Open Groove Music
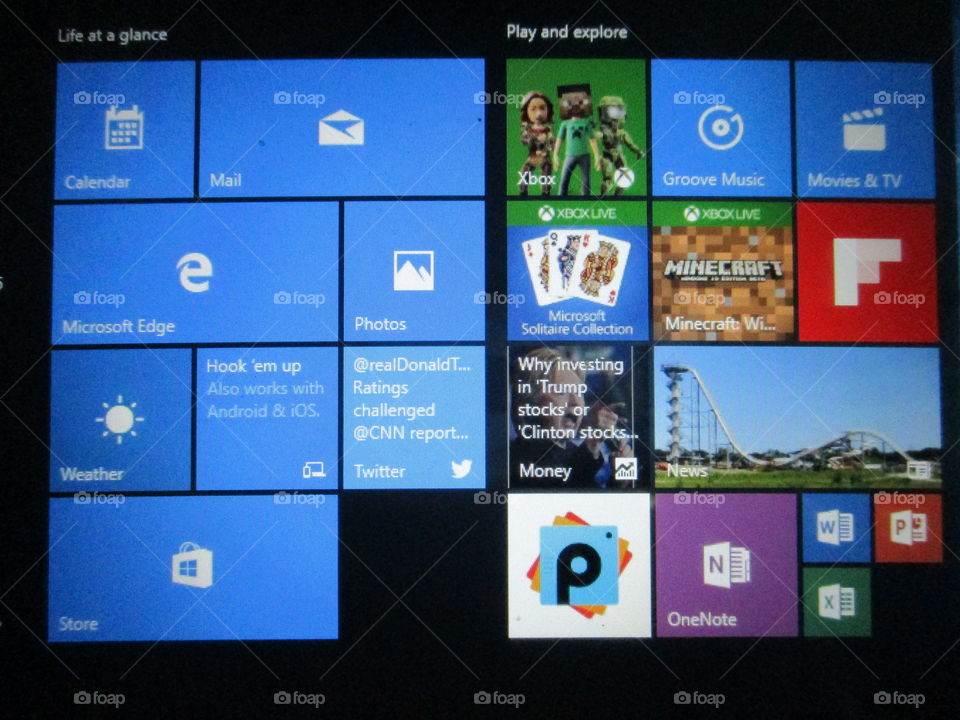This screenshot has width=960, height=720. (x=718, y=125)
